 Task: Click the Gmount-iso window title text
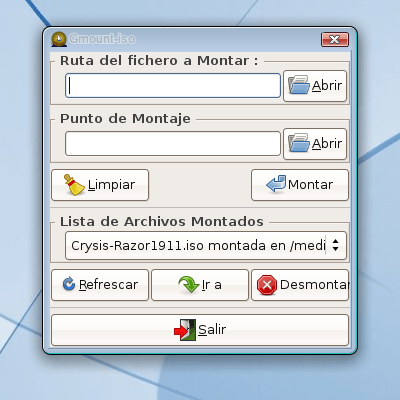coord(102,39)
